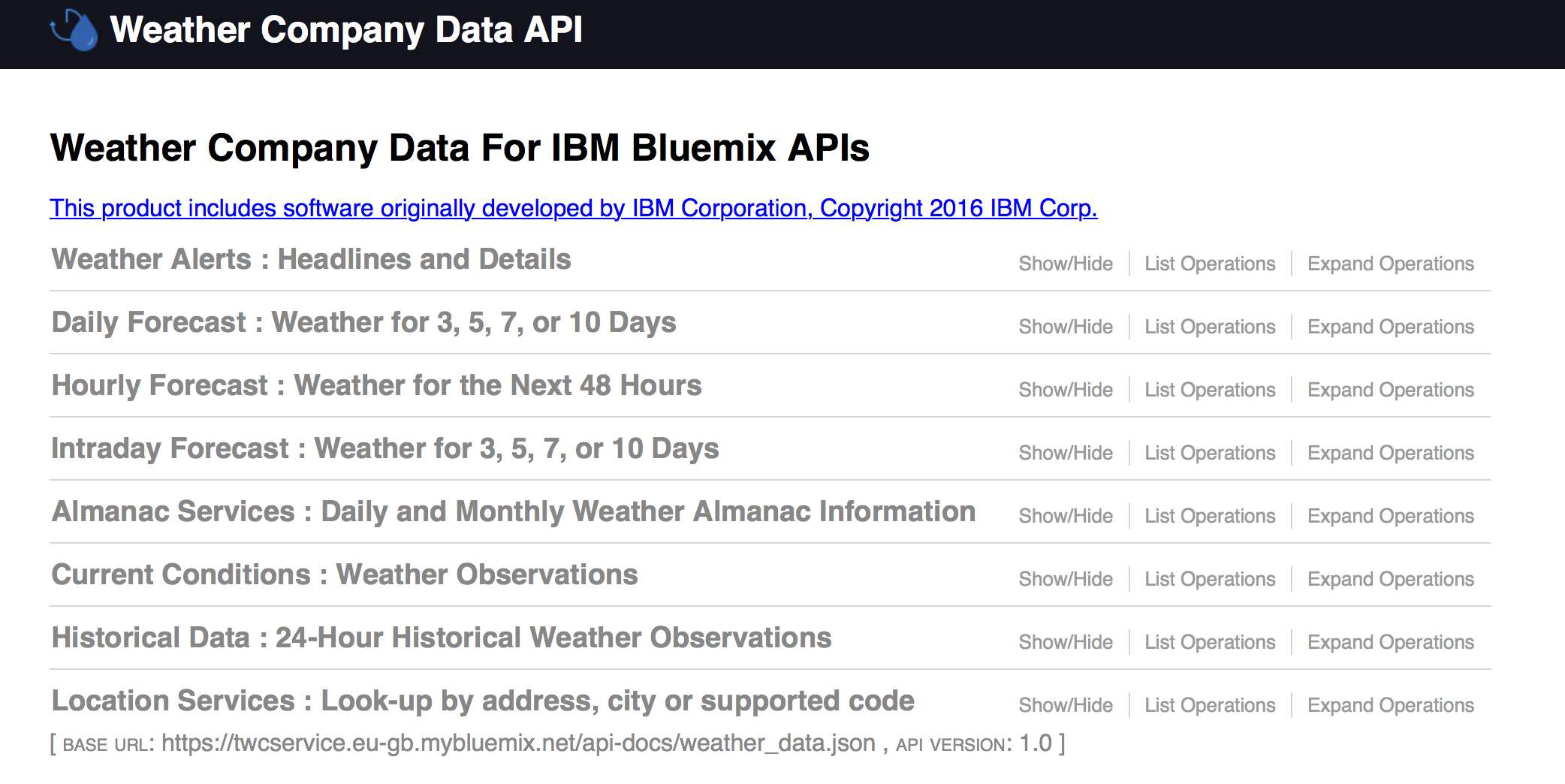Expand Operations for Hourly Forecast
Image resolution: width=1565 pixels, height=784 pixels.
click(1391, 390)
